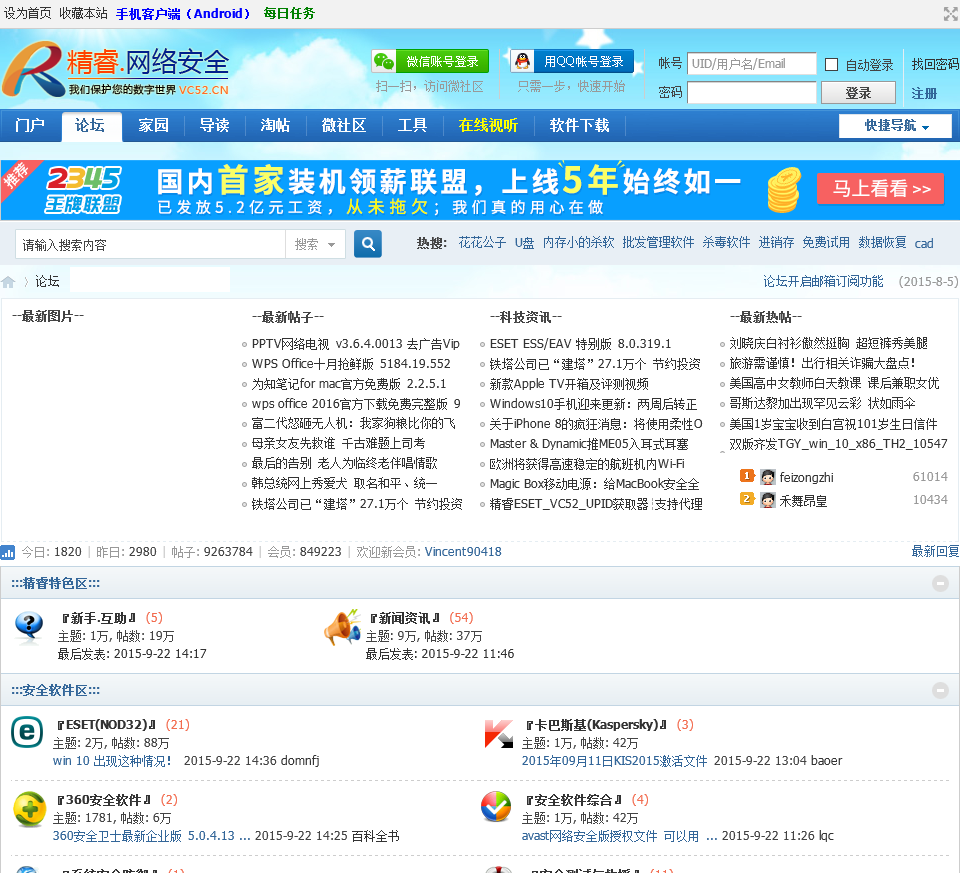Click the 注册 register link
Viewport: 960px width, 873px height.
click(x=924, y=94)
